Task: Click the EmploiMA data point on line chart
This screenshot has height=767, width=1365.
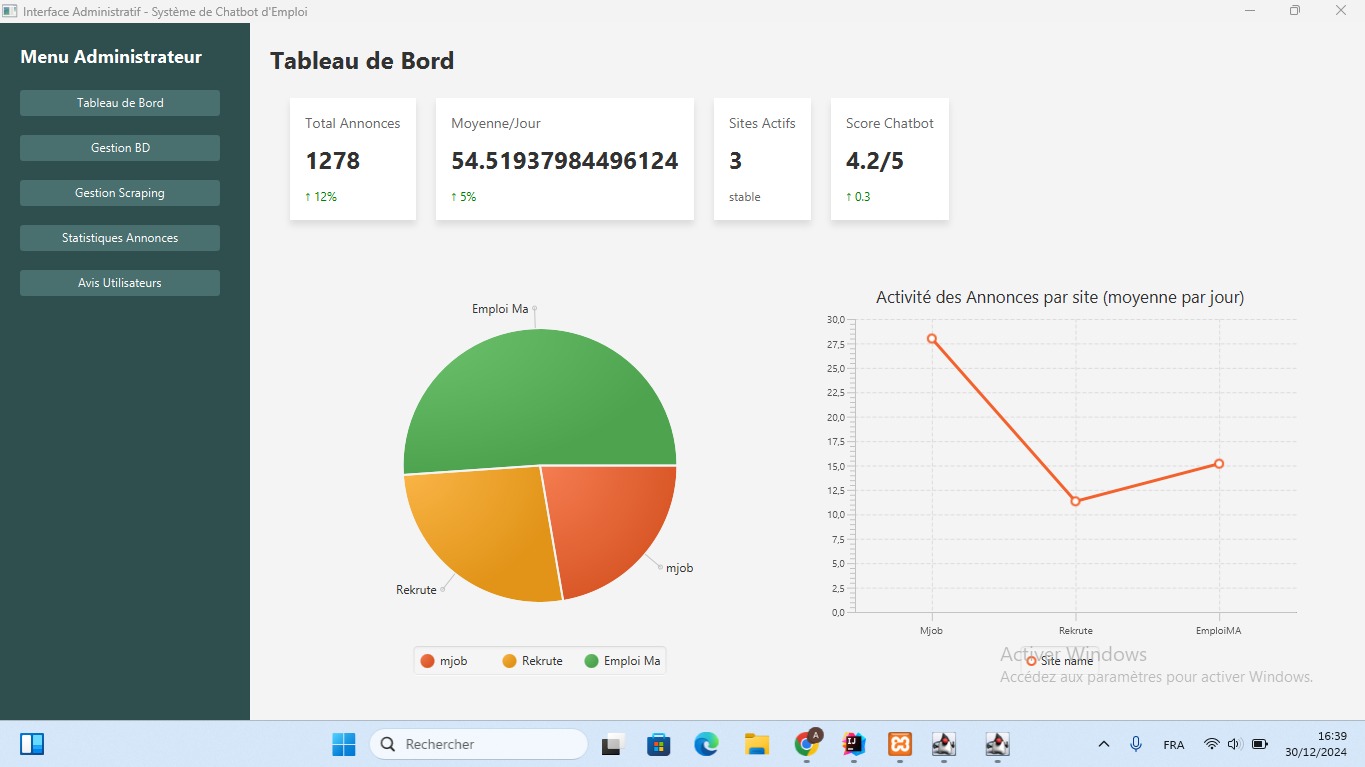Action: click(1219, 463)
